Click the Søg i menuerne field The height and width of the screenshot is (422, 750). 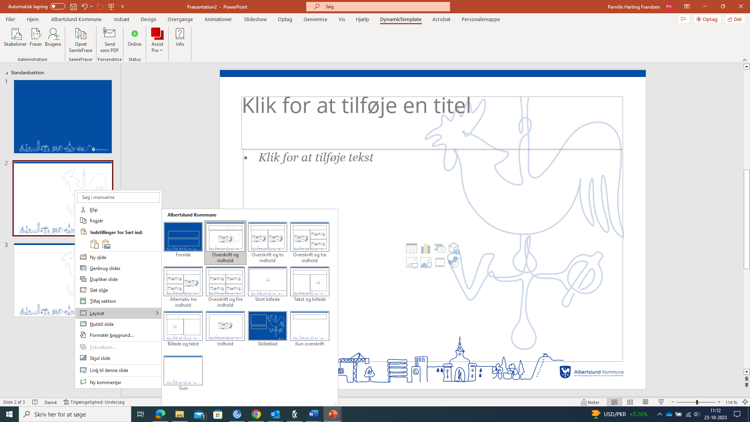tap(118, 197)
